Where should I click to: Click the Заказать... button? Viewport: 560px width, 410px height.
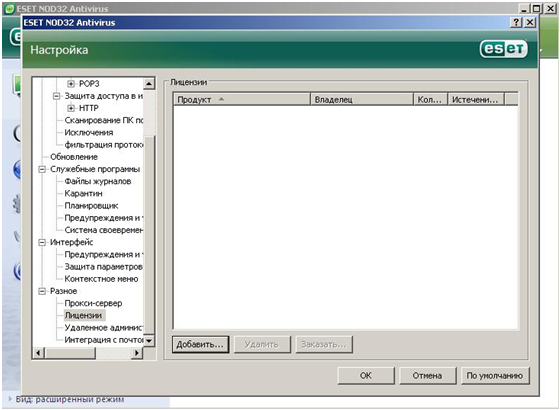pyautogui.click(x=324, y=345)
